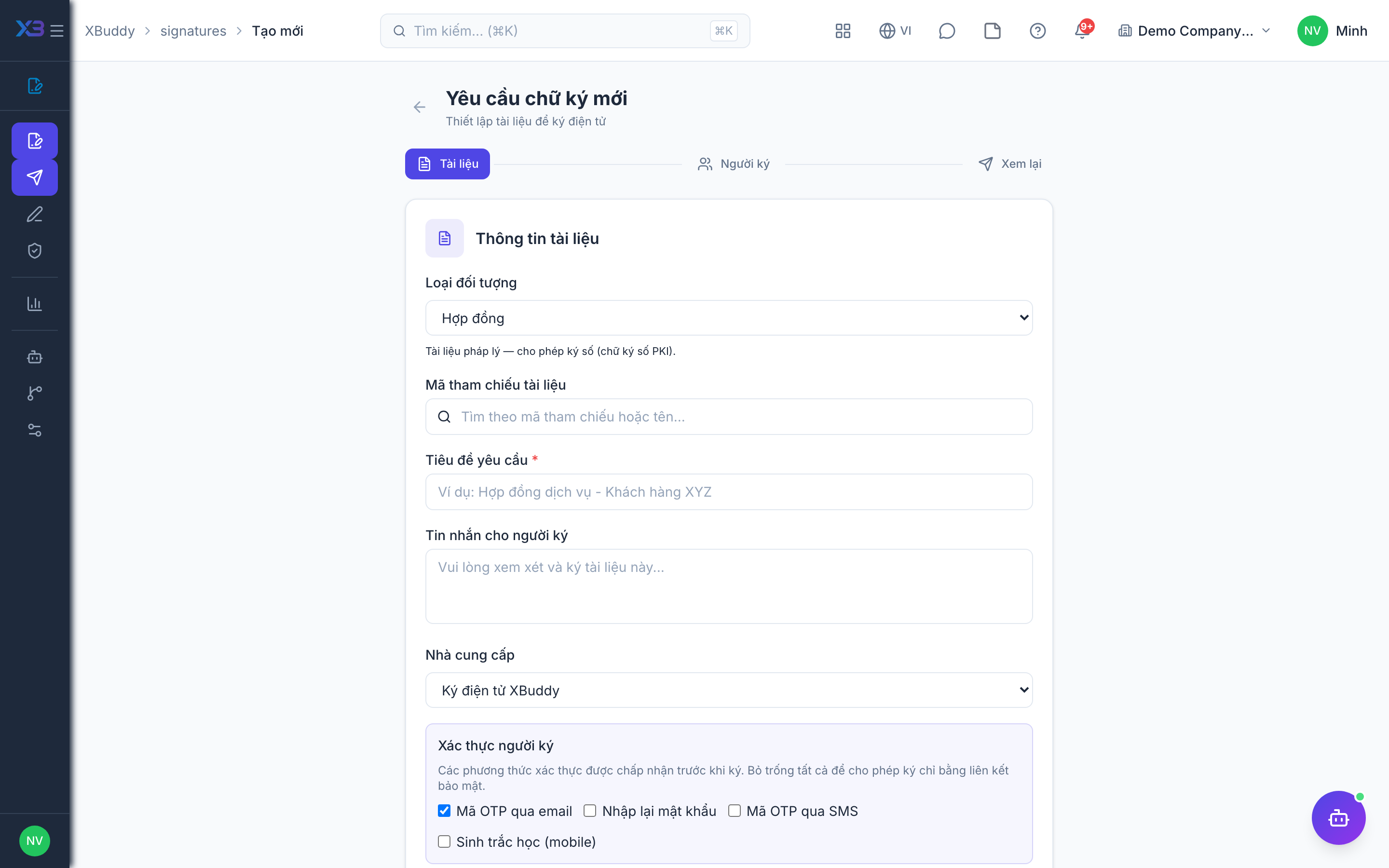Click the Mã tham chiếu tài liệu search field

728,417
